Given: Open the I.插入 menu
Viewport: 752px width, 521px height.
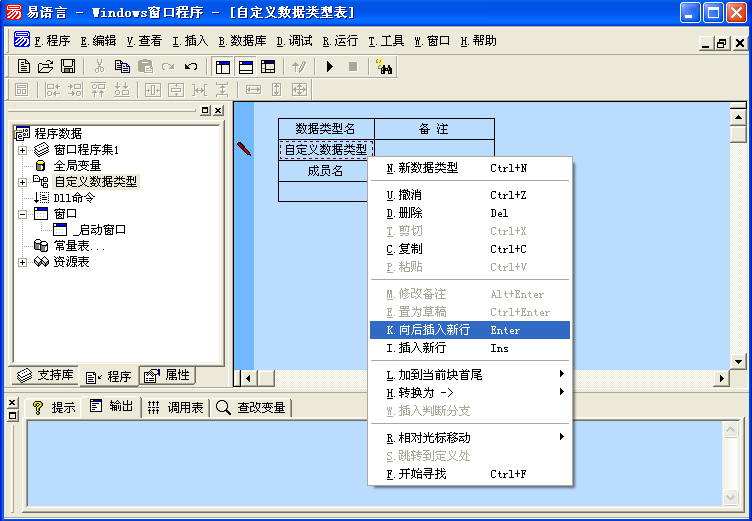Looking at the screenshot, I should tap(190, 41).
